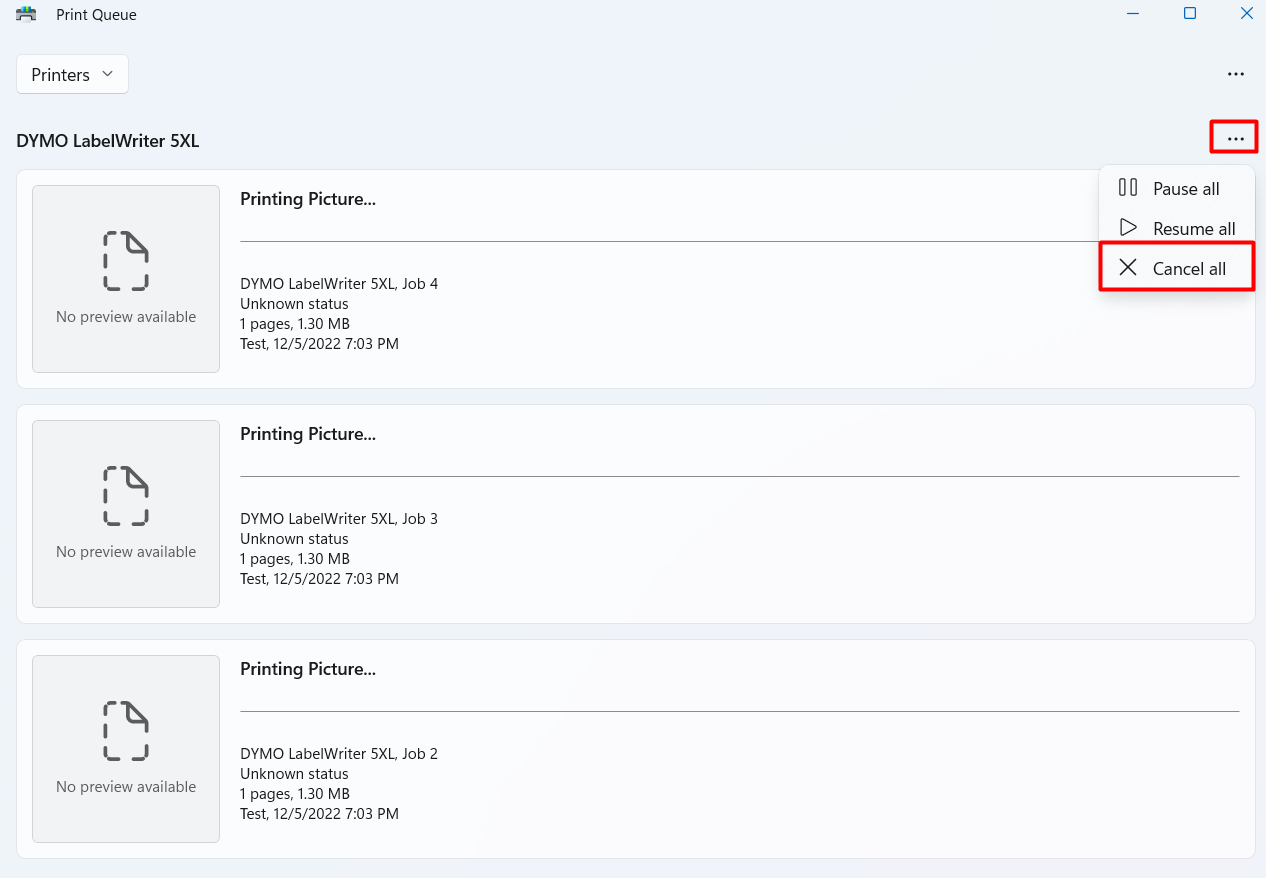Image resolution: width=1266 pixels, height=878 pixels.
Task: Maximize the Print Queue window
Action: [1190, 14]
